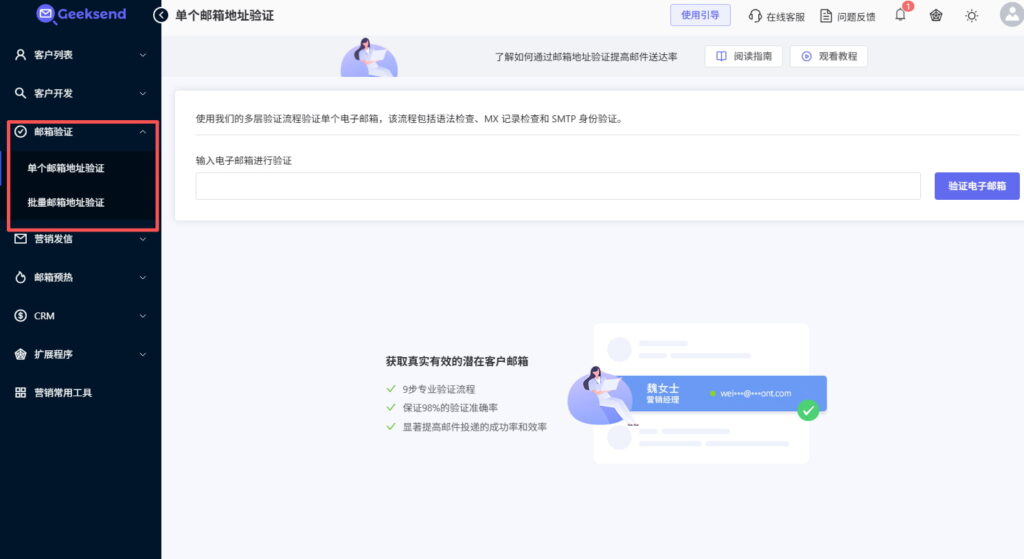1024x559 pixels.
Task: Expand the 客户列表 chevron
Action: (x=142, y=55)
